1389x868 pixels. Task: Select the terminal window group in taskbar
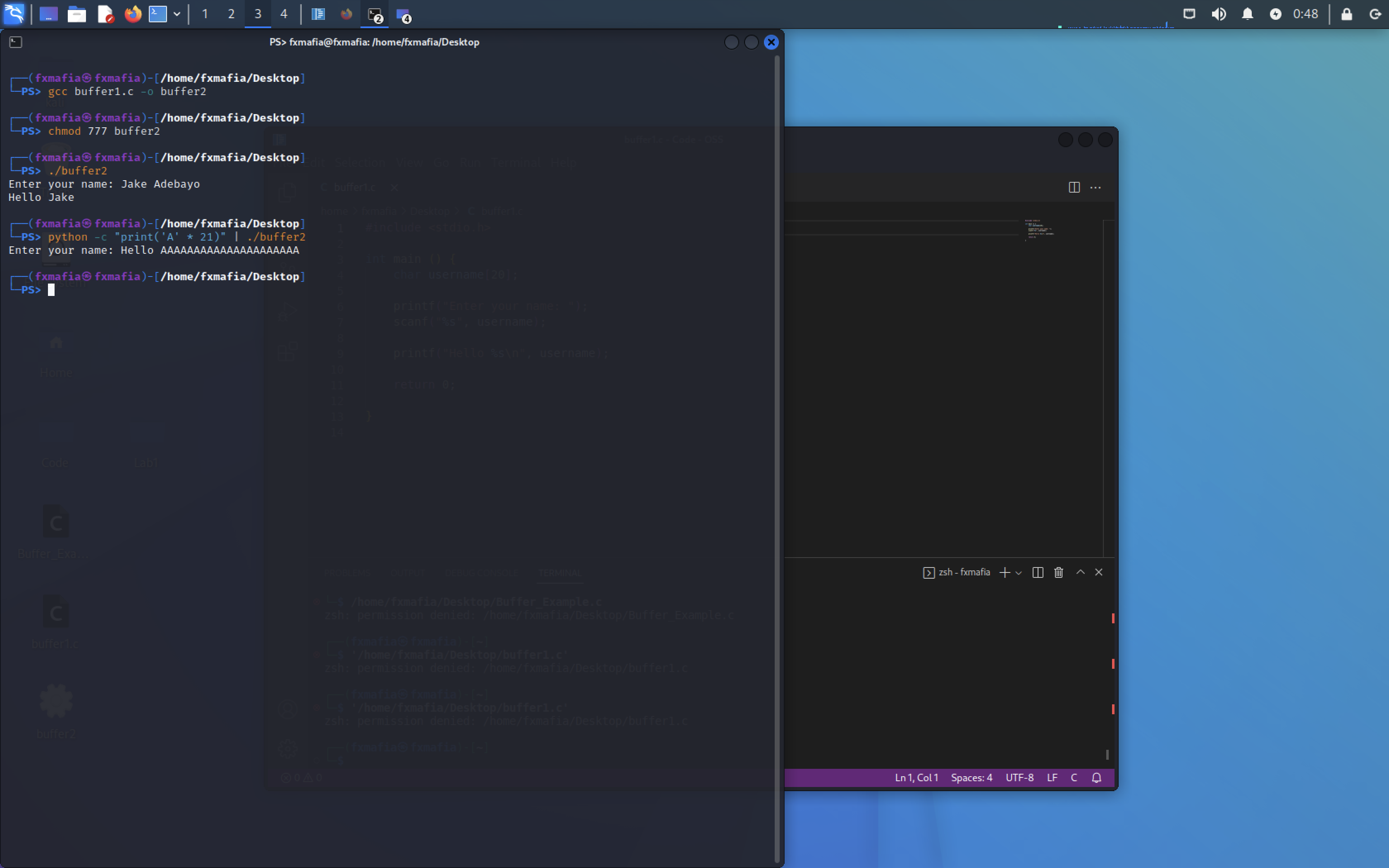pos(375,14)
